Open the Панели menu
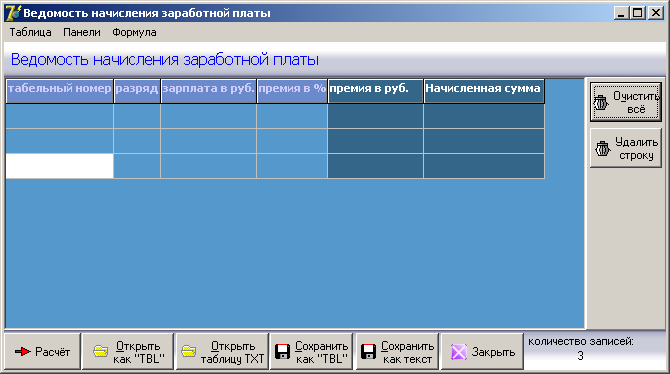Image resolution: width=670 pixels, height=374 pixels. tap(82, 32)
